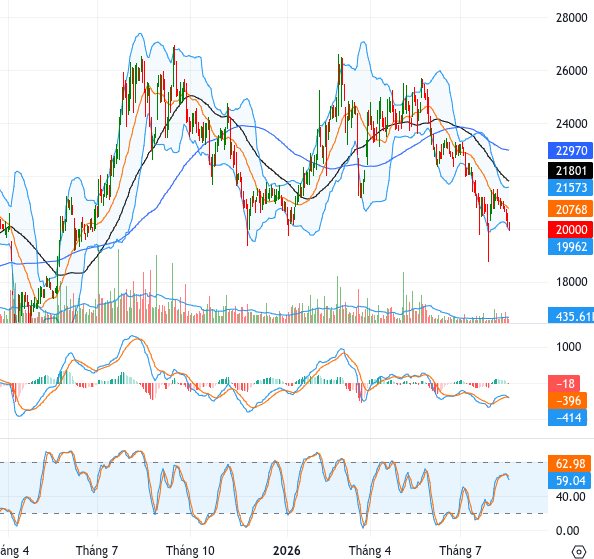594x559 pixels.
Task: Click the 62.98 stochastic label
Action: (x=569, y=463)
